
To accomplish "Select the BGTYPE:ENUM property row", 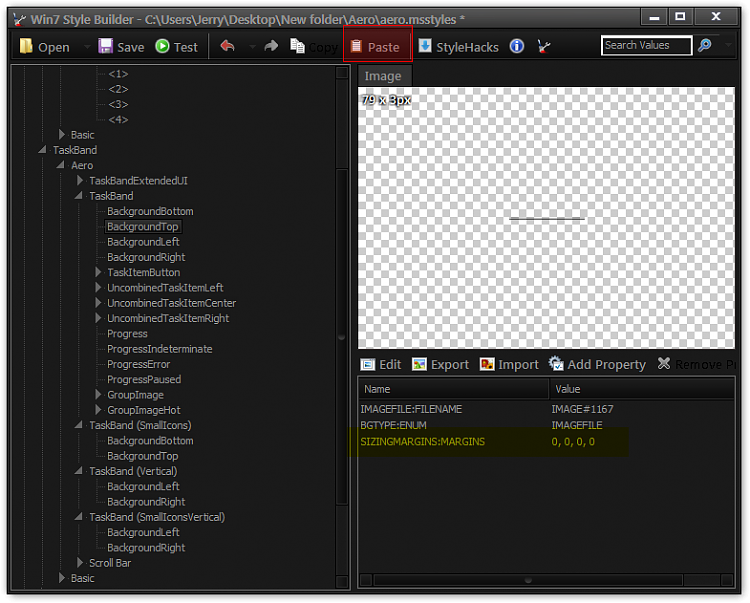I will click(546, 425).
